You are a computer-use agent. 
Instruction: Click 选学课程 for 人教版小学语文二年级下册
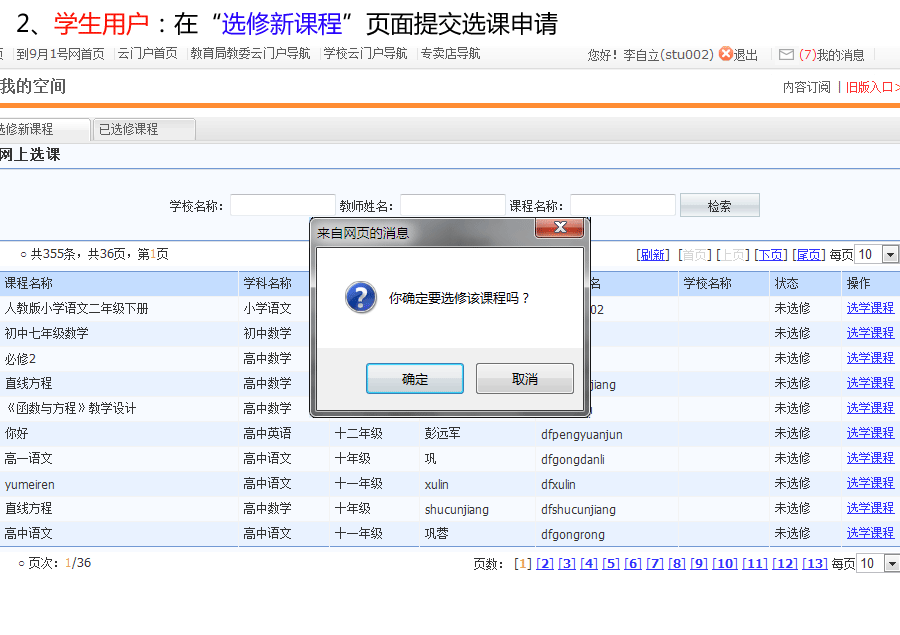[870, 308]
